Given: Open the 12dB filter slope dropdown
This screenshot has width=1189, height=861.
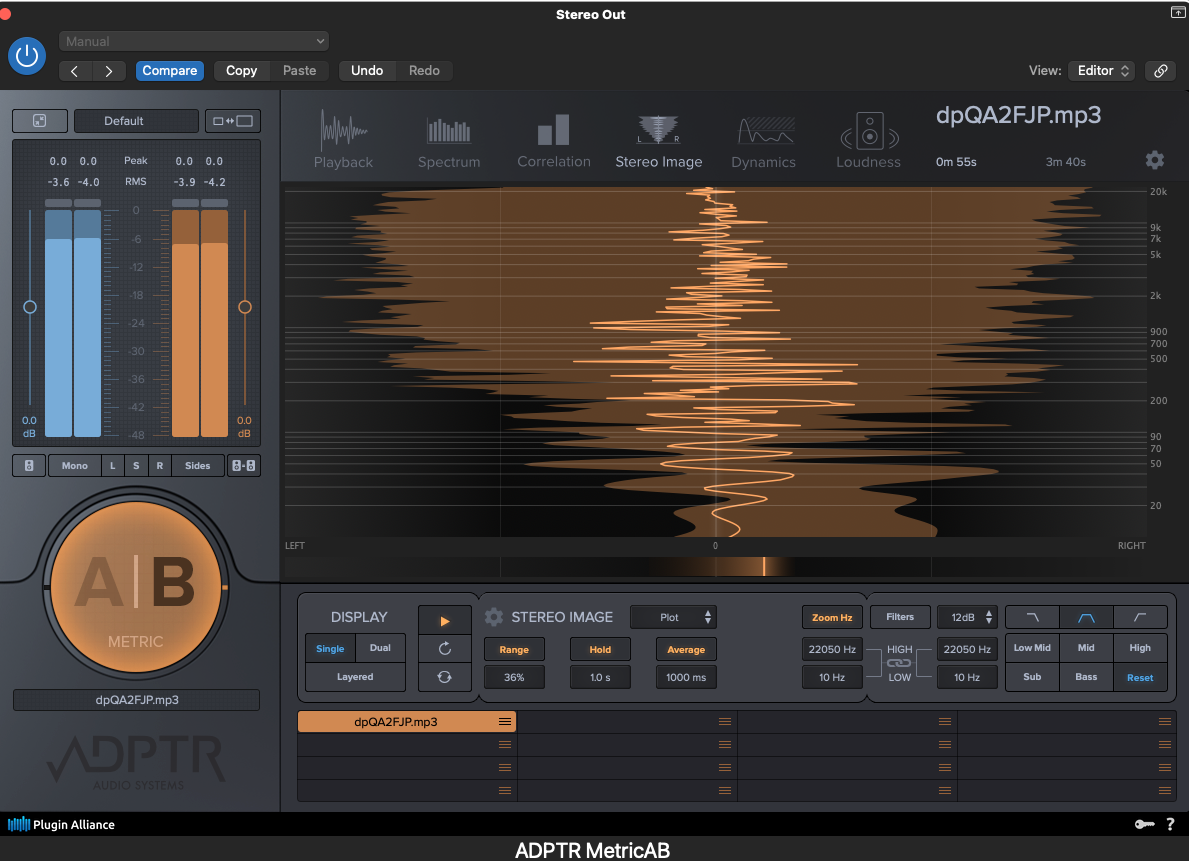Looking at the screenshot, I should tap(968, 617).
